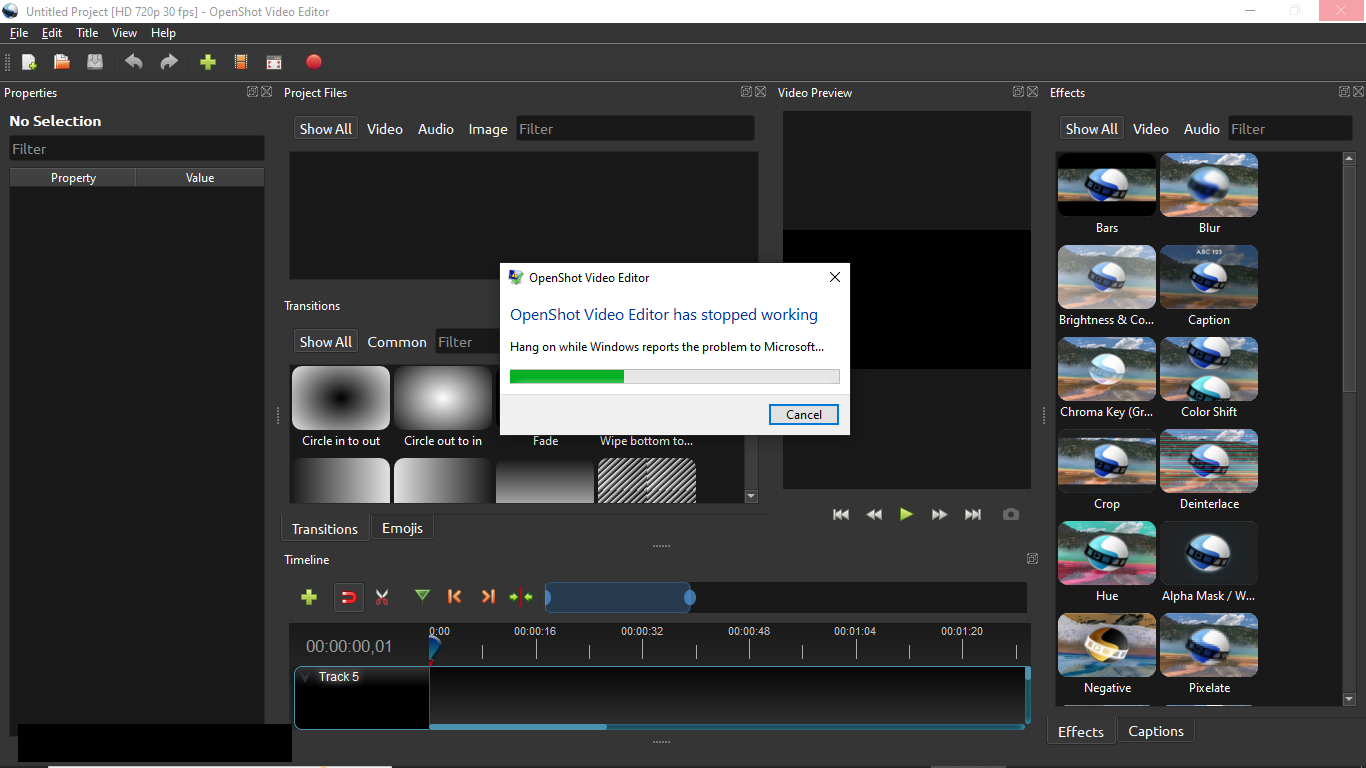Filter Project Files by Image
The image size is (1366, 768).
(488, 129)
